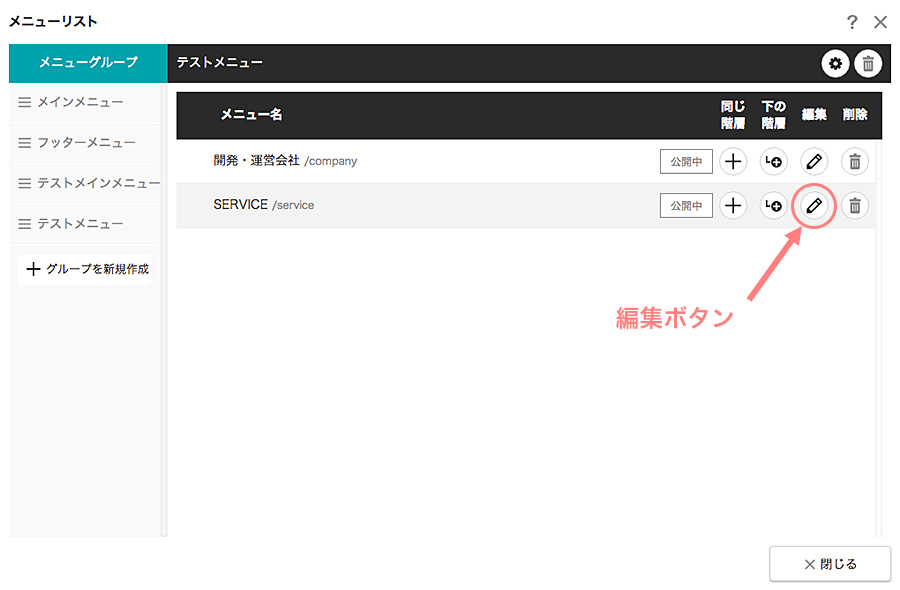Screen dimensions: 900x590
Task: Open settings gear for テストメニュー group
Action: click(x=835, y=63)
